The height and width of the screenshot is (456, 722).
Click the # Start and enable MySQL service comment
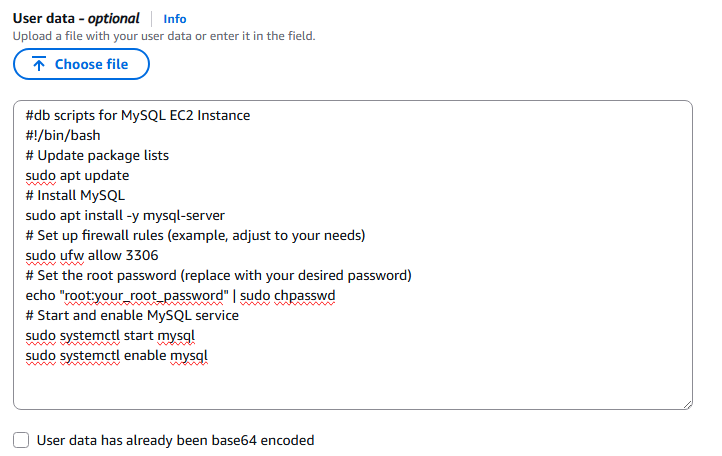tap(132, 316)
